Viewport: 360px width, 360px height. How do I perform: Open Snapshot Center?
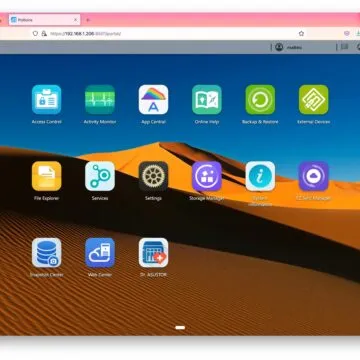click(x=47, y=253)
